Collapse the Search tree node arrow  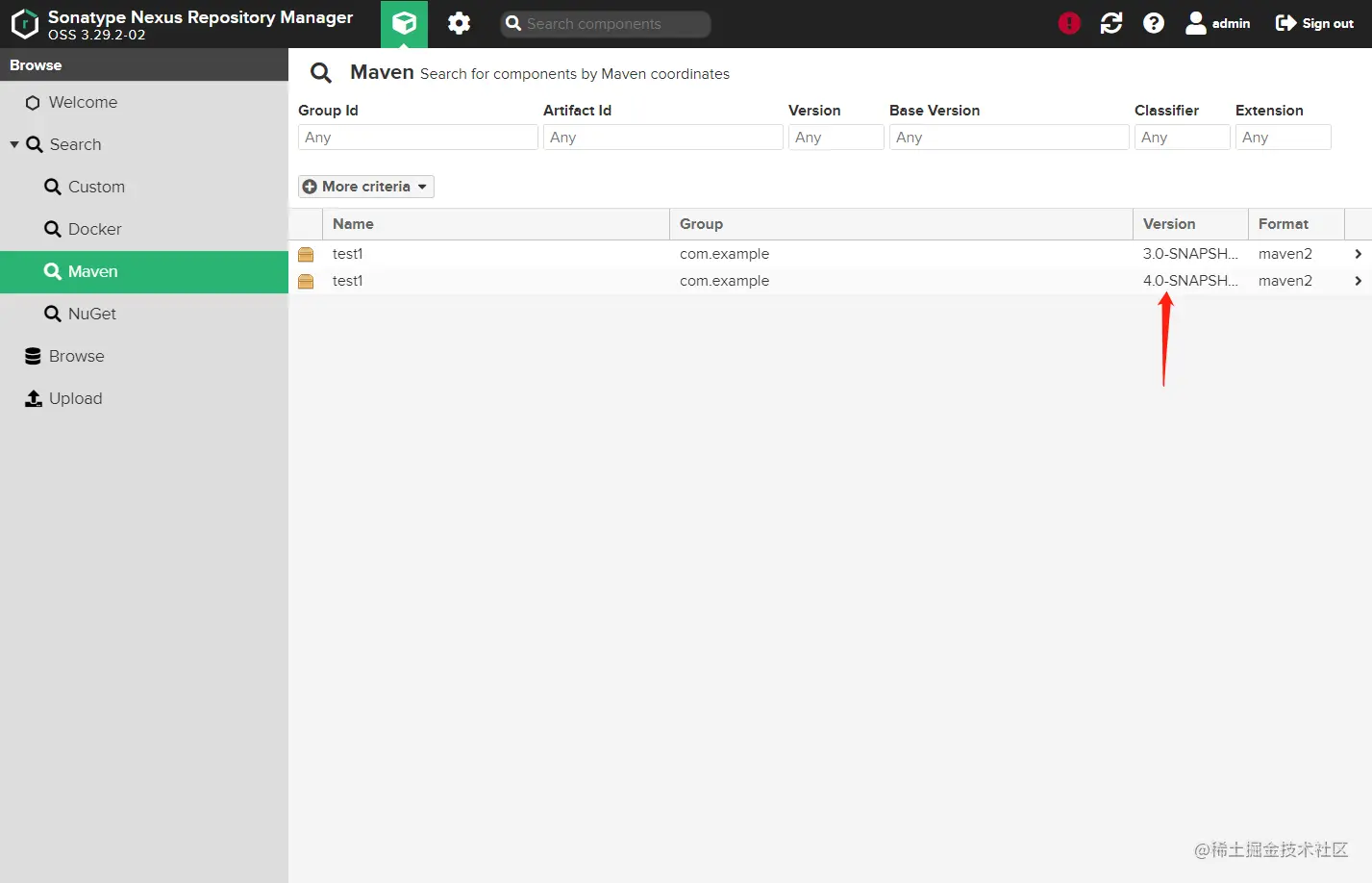click(14, 144)
